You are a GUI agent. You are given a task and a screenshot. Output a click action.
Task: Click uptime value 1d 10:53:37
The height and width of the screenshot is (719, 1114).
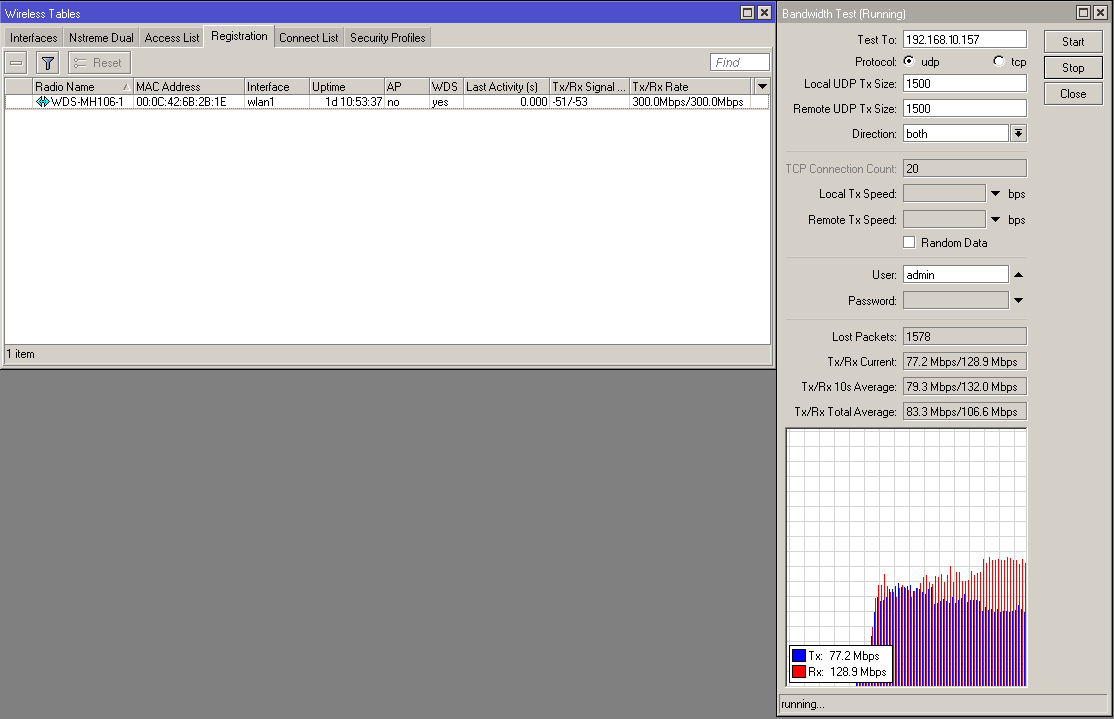(x=354, y=102)
